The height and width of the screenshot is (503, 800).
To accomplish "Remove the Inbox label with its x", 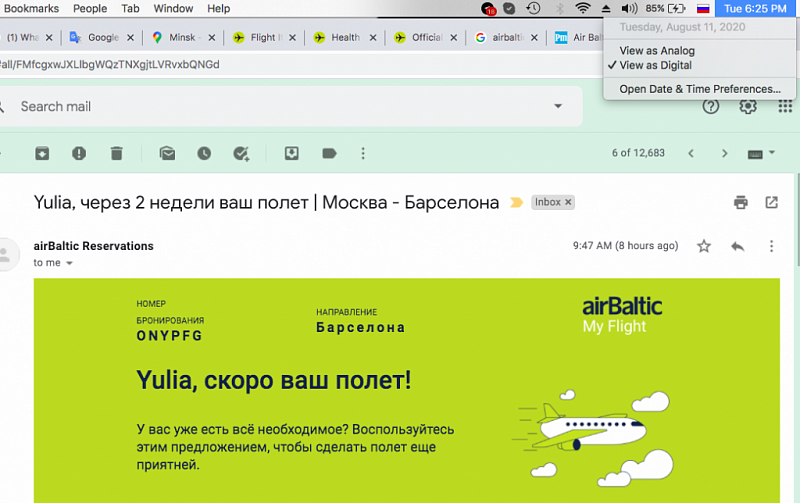I will tap(568, 202).
